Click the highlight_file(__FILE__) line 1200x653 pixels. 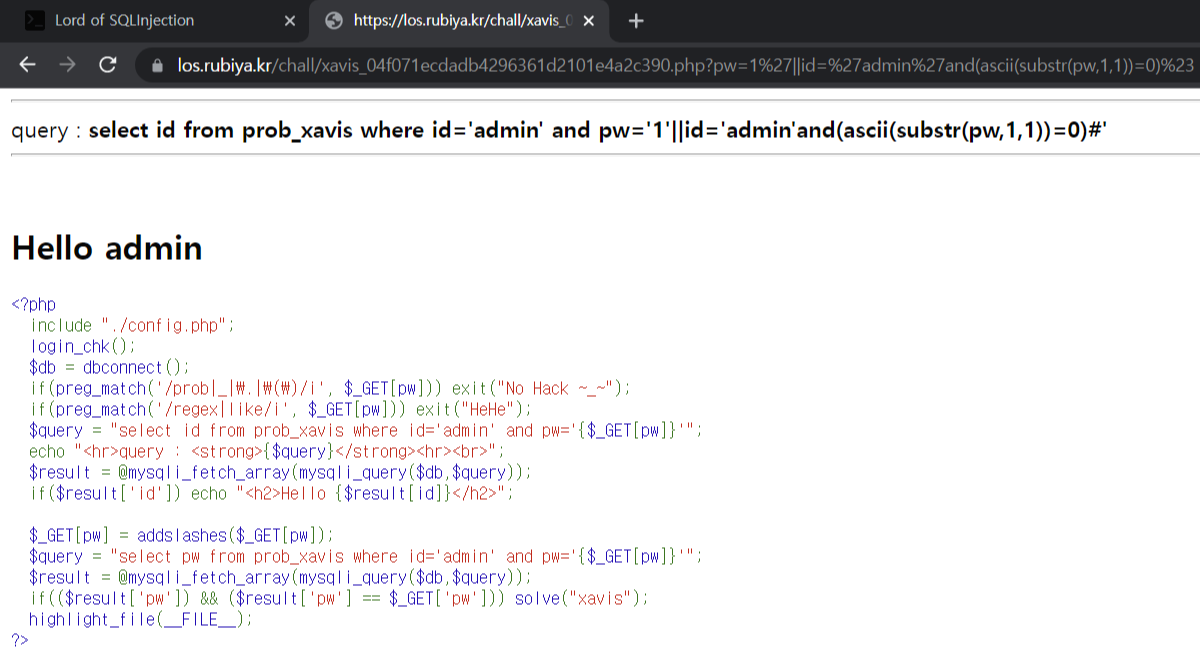point(141,619)
